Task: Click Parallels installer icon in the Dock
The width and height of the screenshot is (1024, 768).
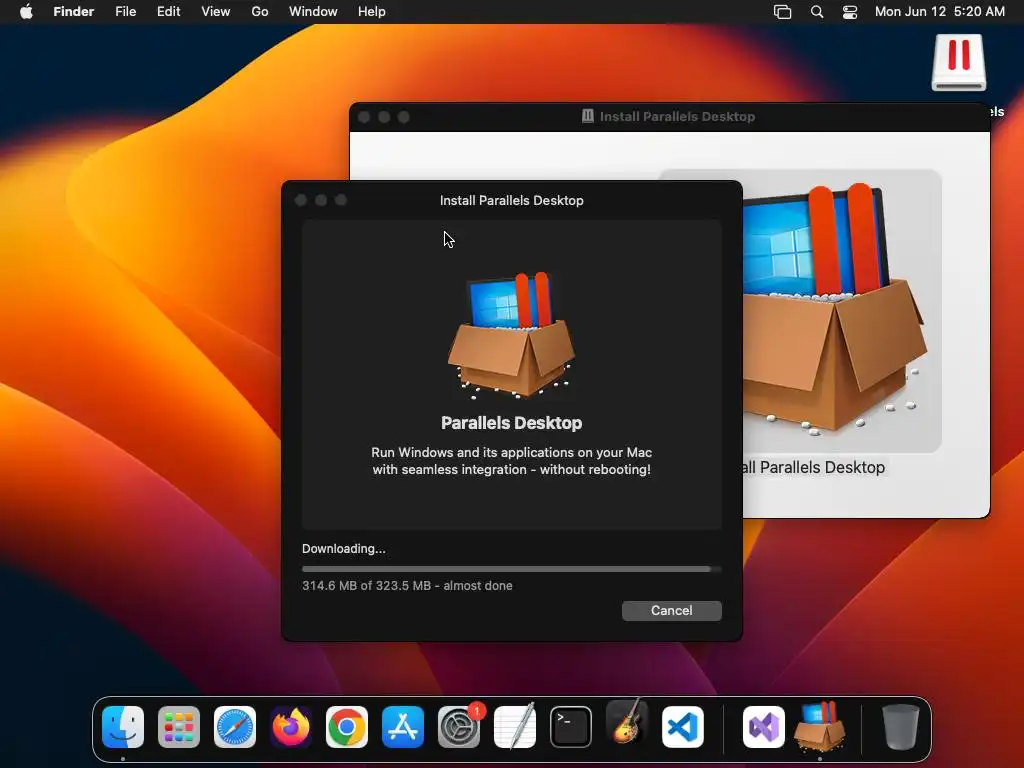Action: point(820,726)
